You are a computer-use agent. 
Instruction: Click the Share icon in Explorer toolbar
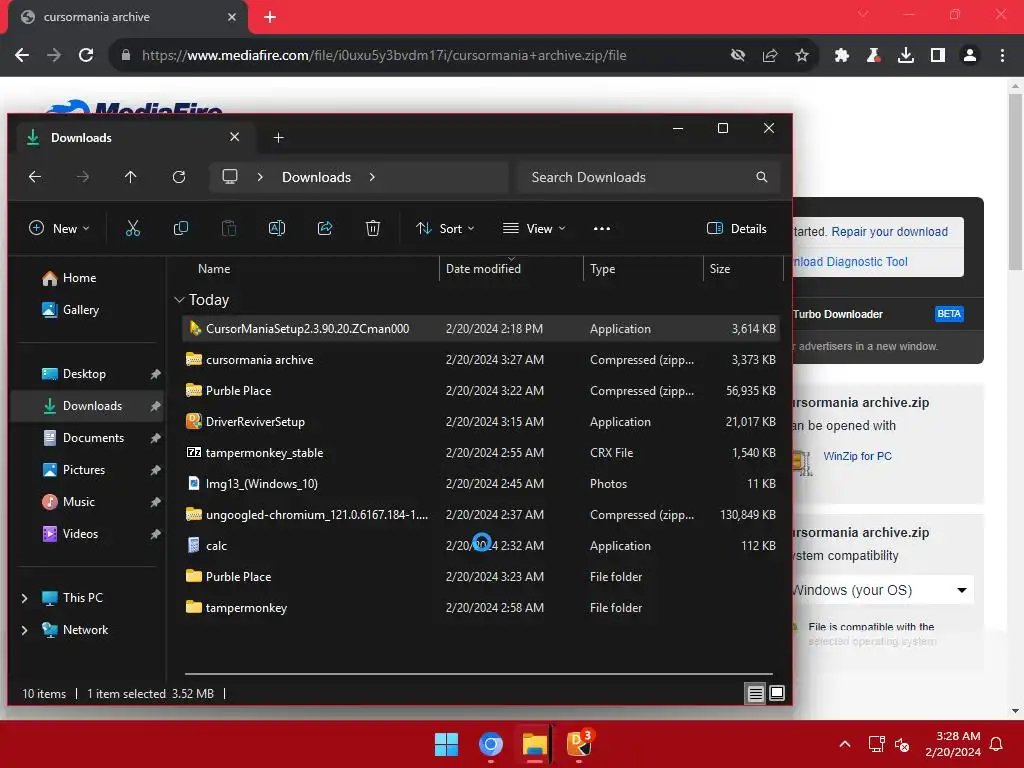325,228
